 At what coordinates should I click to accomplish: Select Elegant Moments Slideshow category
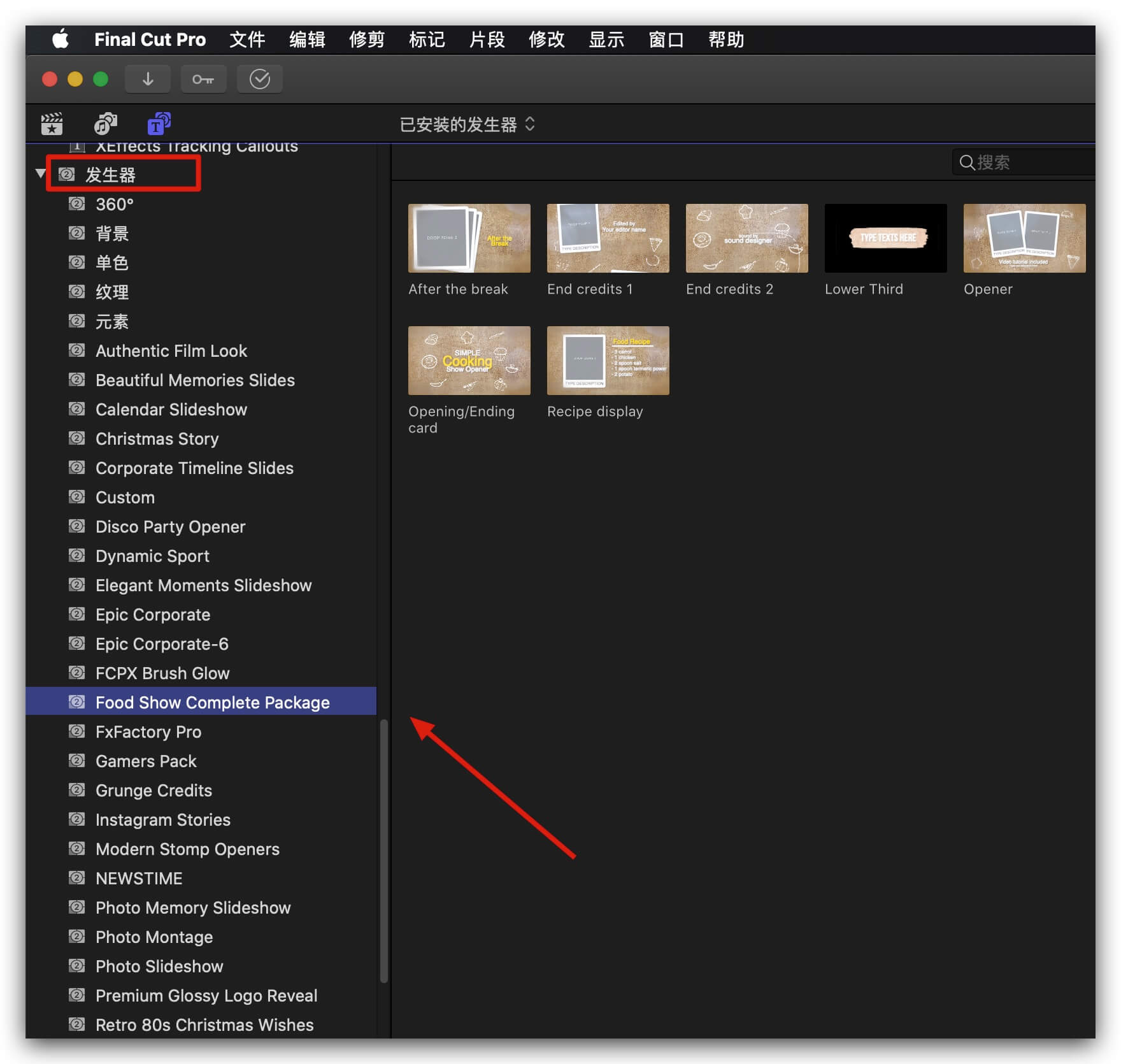click(x=201, y=585)
